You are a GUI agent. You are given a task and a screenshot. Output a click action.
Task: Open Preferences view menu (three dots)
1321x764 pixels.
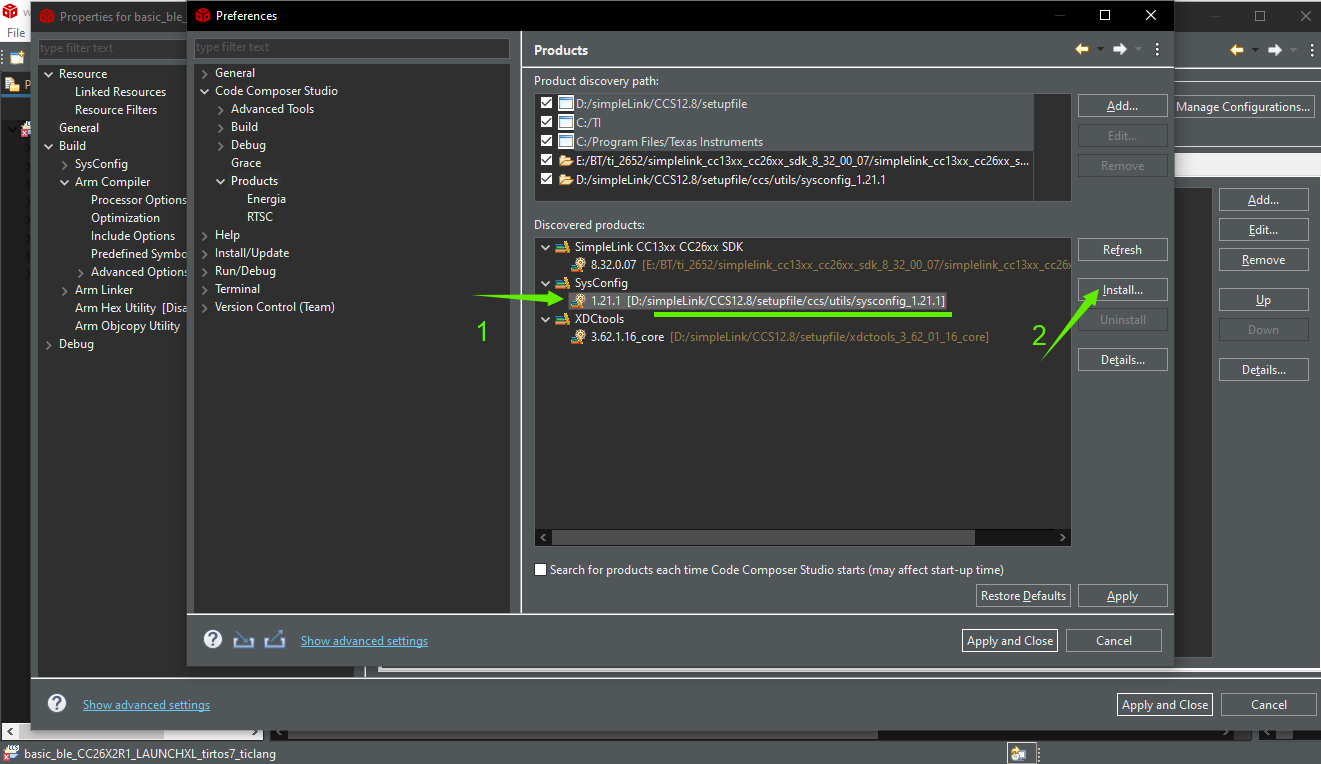pos(1157,49)
